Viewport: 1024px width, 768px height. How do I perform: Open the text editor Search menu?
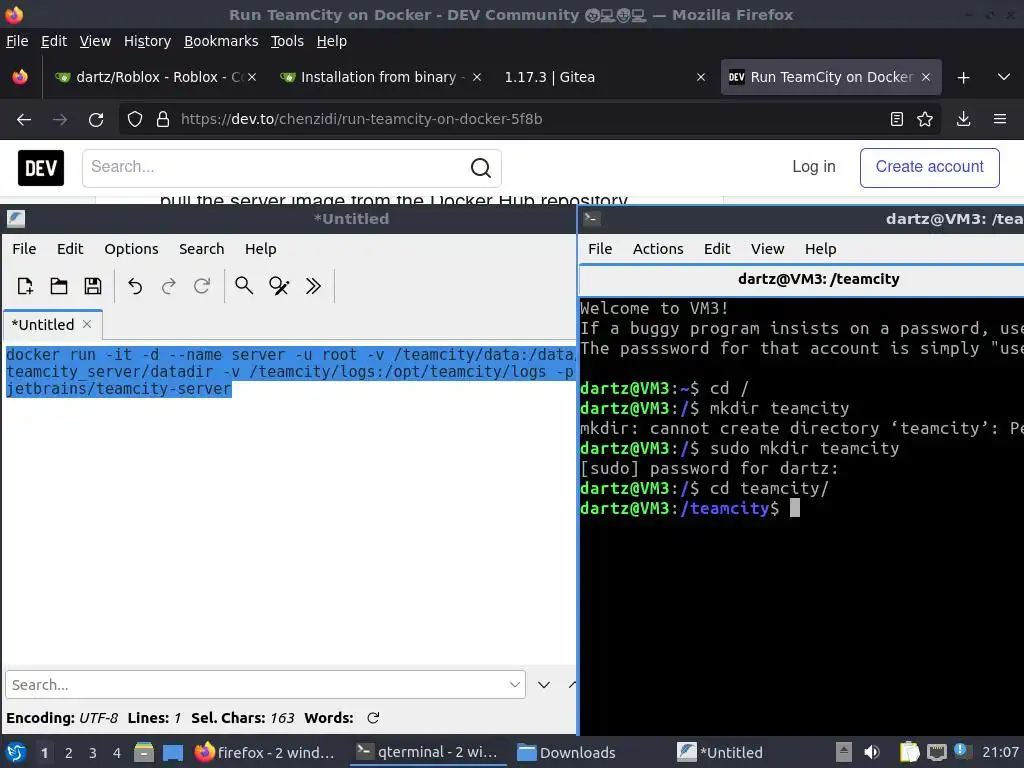tap(201, 249)
